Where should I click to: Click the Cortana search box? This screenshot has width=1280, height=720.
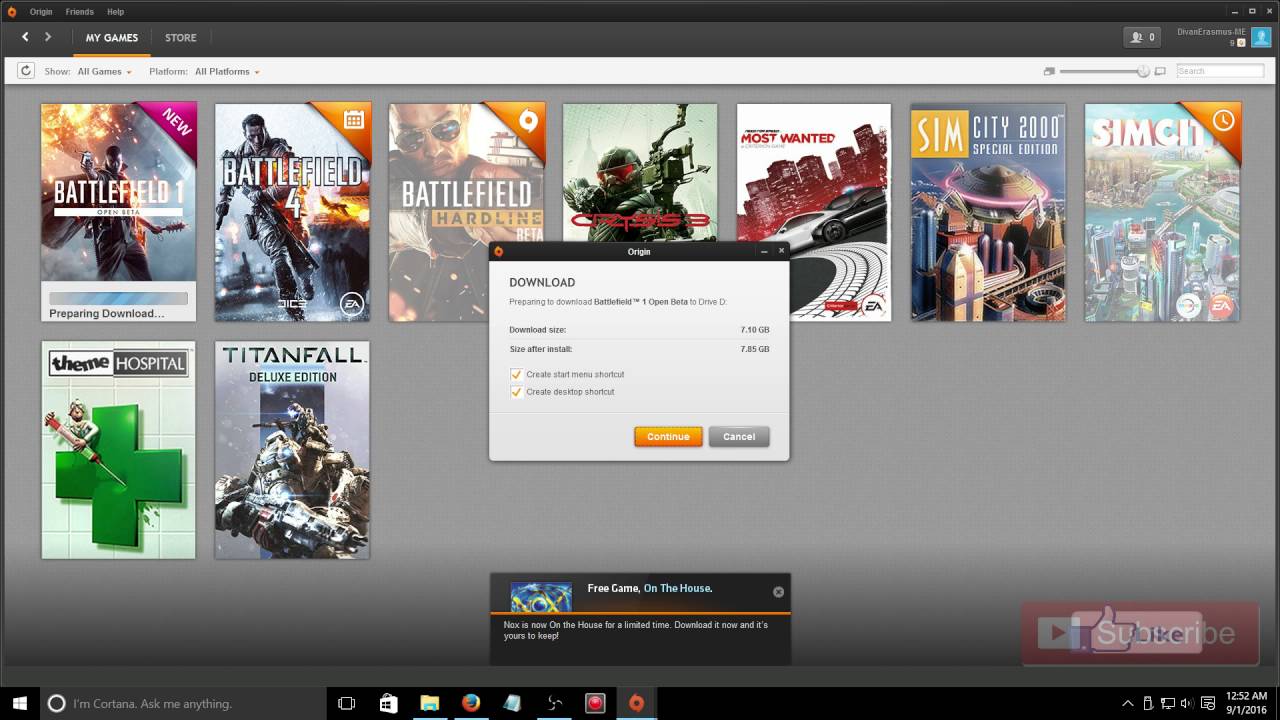click(x=183, y=703)
